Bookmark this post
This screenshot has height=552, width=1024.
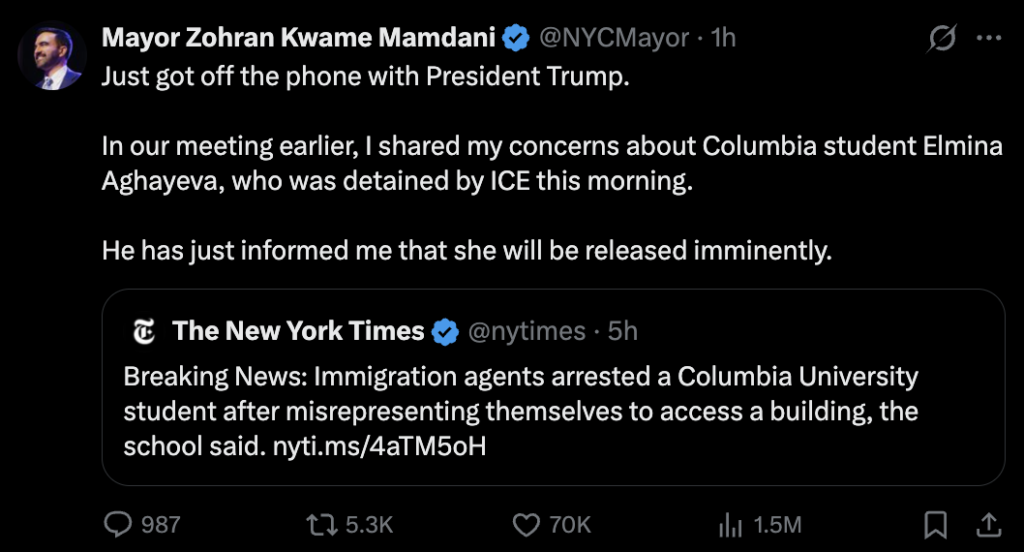(x=935, y=523)
